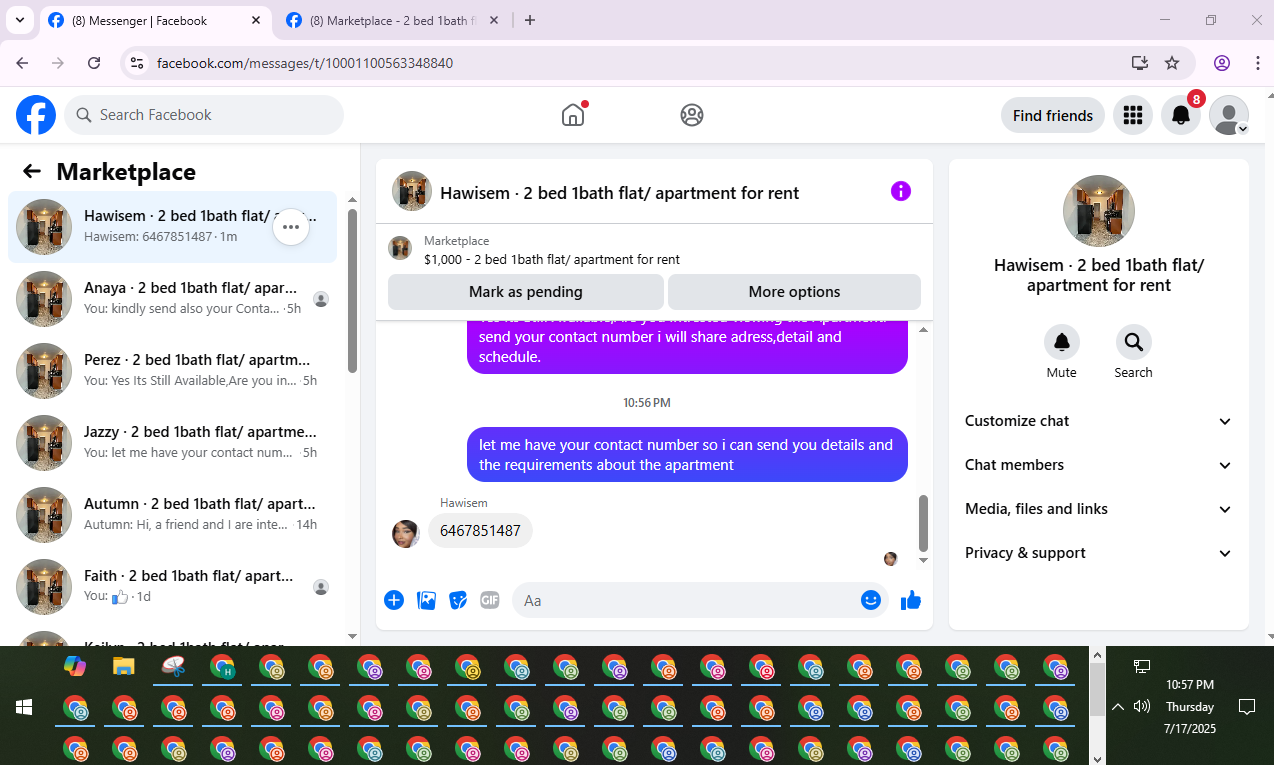Open the Perez conversation
Image resolution: width=1274 pixels, height=765 pixels.
point(172,371)
